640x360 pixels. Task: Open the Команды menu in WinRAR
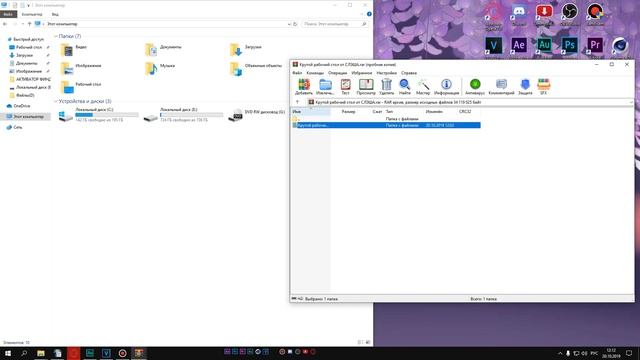point(315,73)
